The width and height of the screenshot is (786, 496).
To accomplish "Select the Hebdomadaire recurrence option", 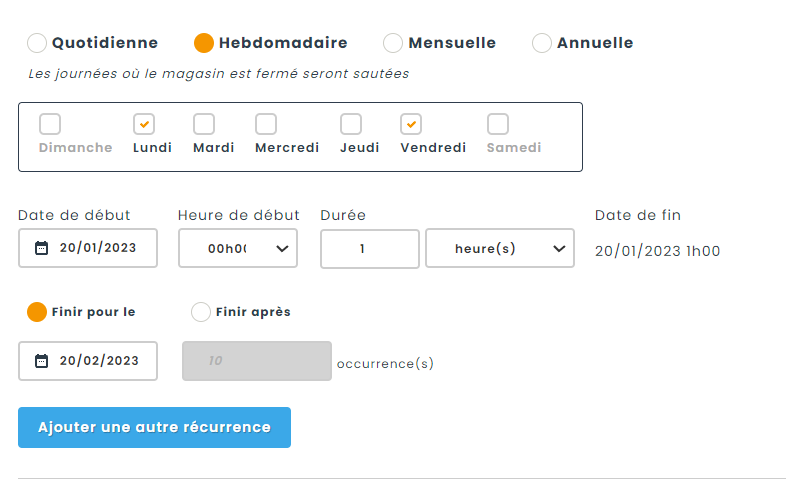I will click(204, 43).
